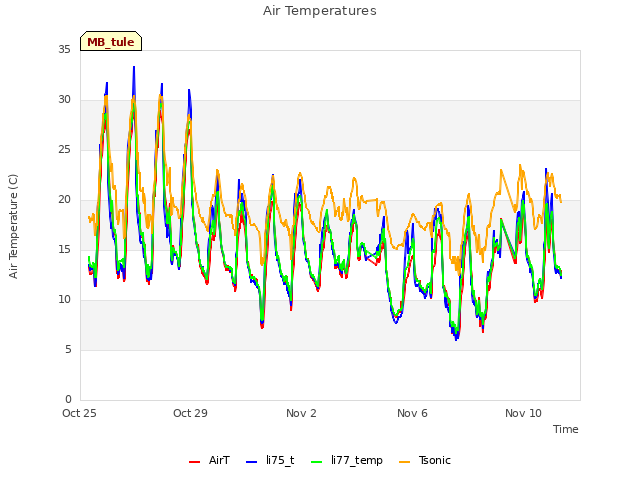Viewport: 640px width, 480px height.
Task: Click the 0 y-axis tick label
Action: click(x=68, y=400)
